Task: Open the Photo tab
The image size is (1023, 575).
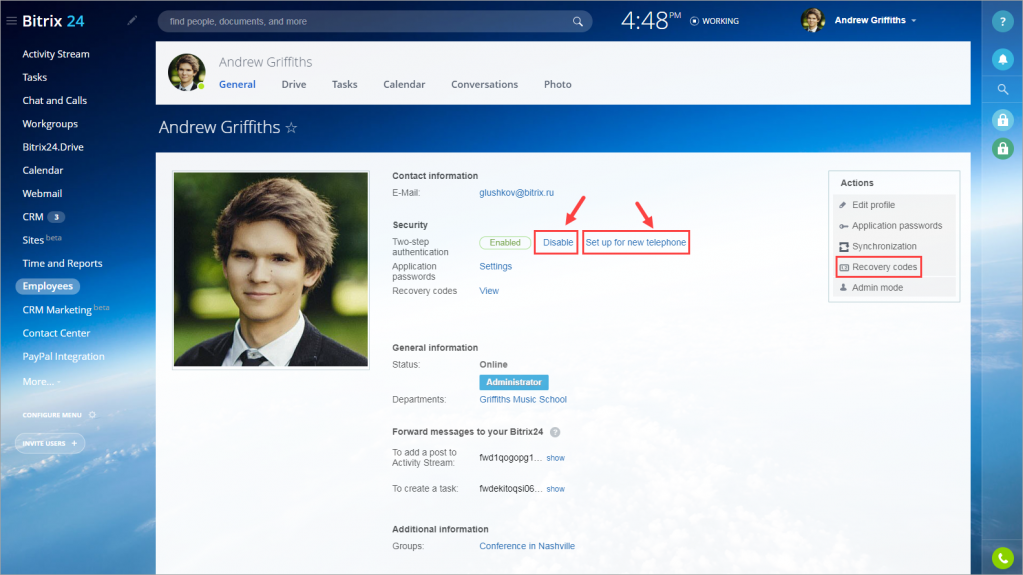Action: pos(557,84)
